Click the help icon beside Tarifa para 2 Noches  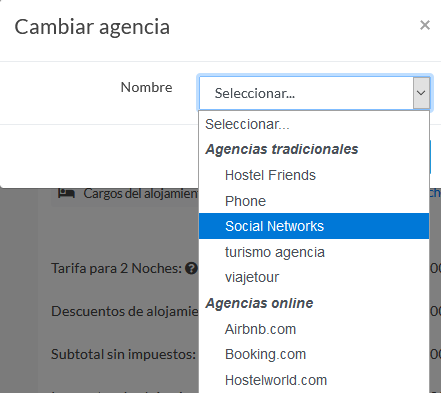pyautogui.click(x=191, y=268)
